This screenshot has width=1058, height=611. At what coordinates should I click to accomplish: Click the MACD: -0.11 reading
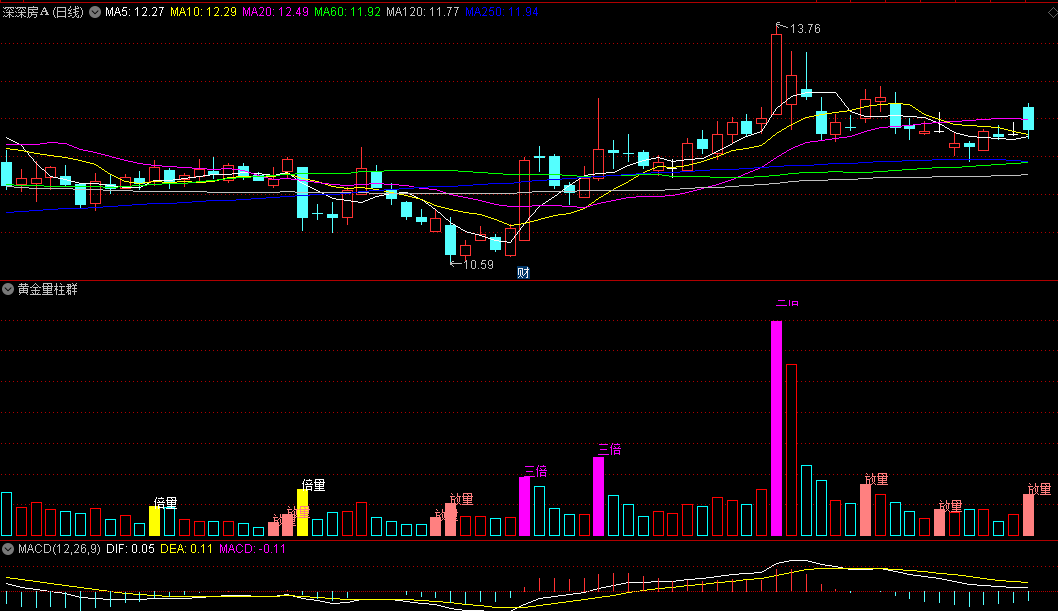pos(252,549)
